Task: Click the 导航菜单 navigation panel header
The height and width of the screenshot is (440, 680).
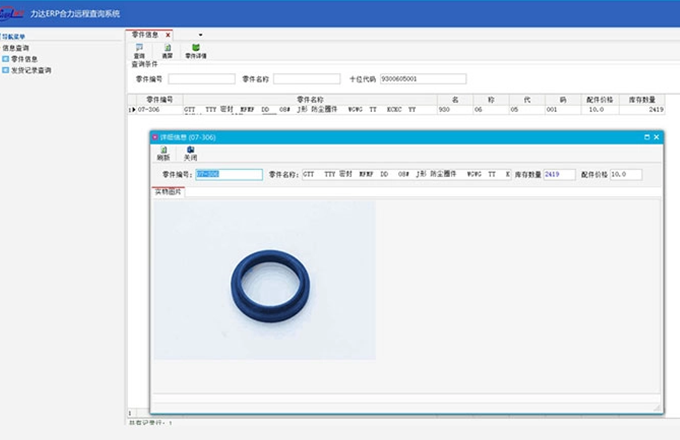Action: tap(13, 36)
